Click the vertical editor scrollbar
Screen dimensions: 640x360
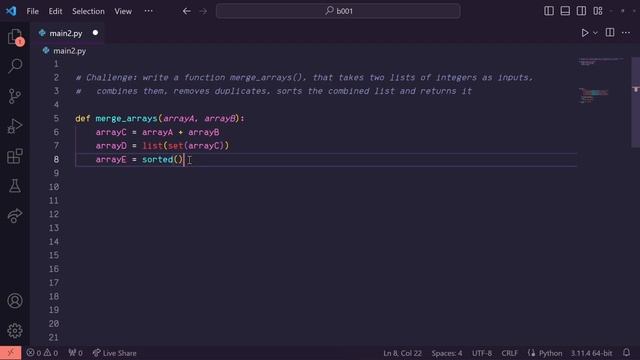(635, 102)
